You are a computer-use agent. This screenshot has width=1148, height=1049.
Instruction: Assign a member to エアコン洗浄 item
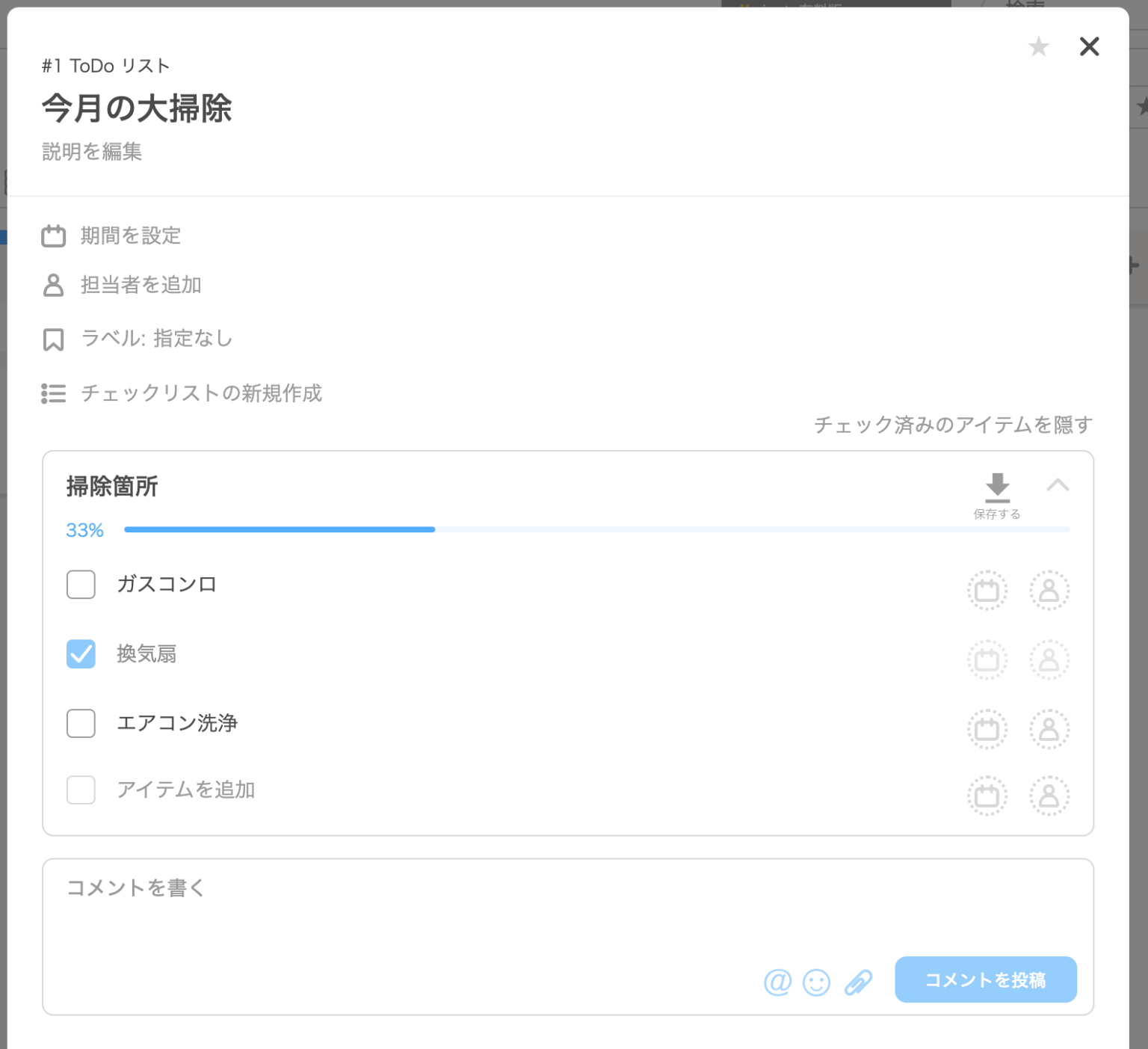[1049, 729]
